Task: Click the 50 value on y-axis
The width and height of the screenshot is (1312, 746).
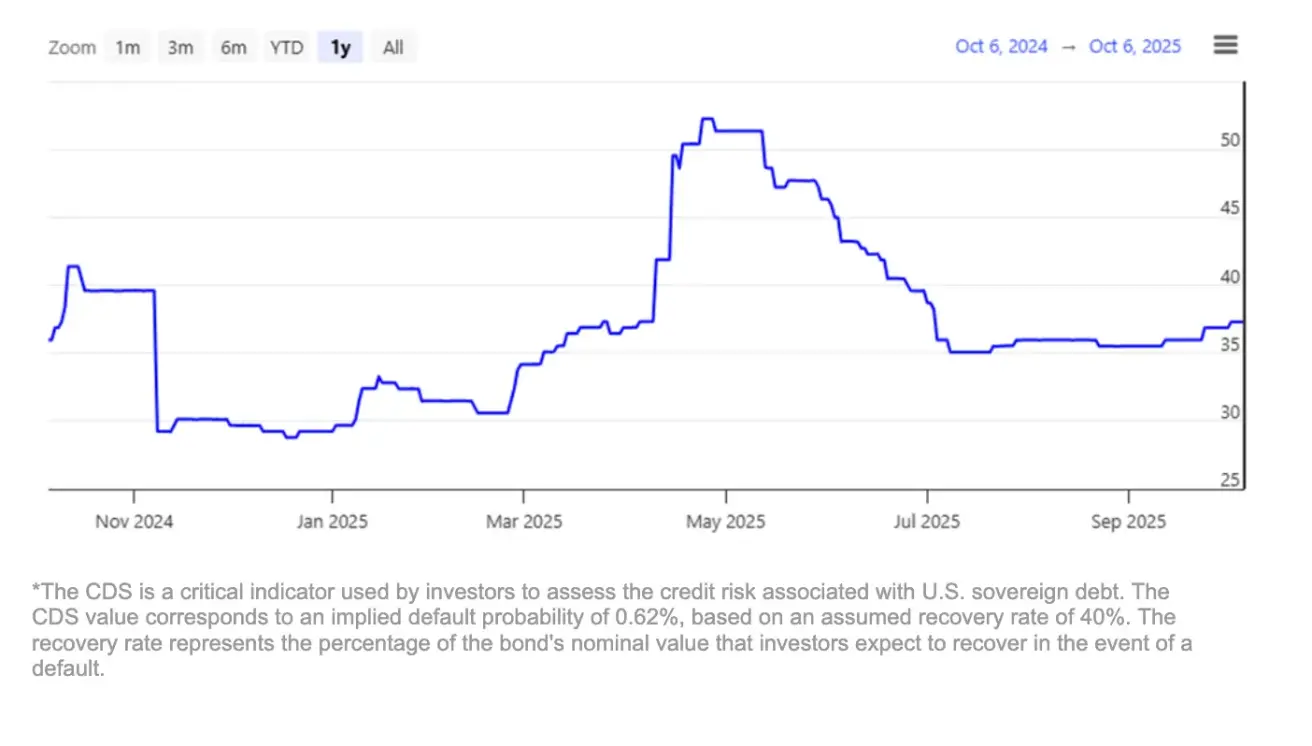Action: [1230, 141]
